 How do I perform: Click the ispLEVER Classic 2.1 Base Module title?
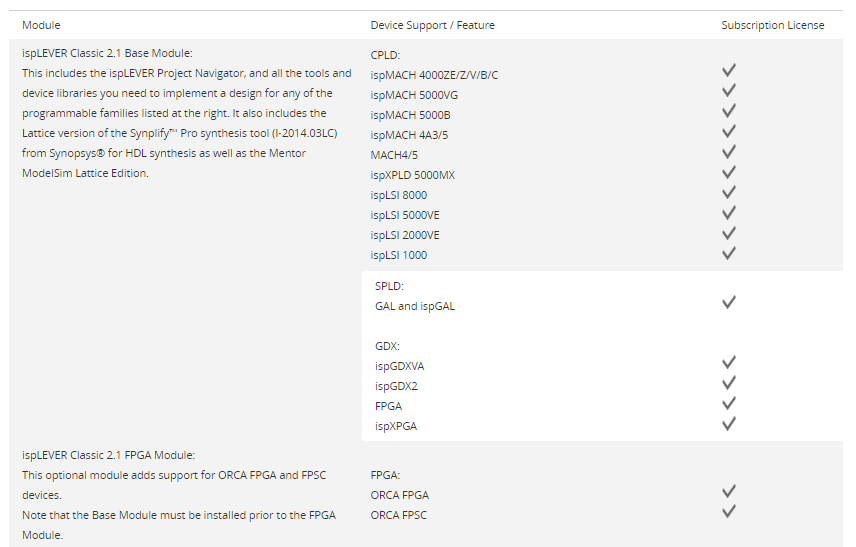click(107, 53)
